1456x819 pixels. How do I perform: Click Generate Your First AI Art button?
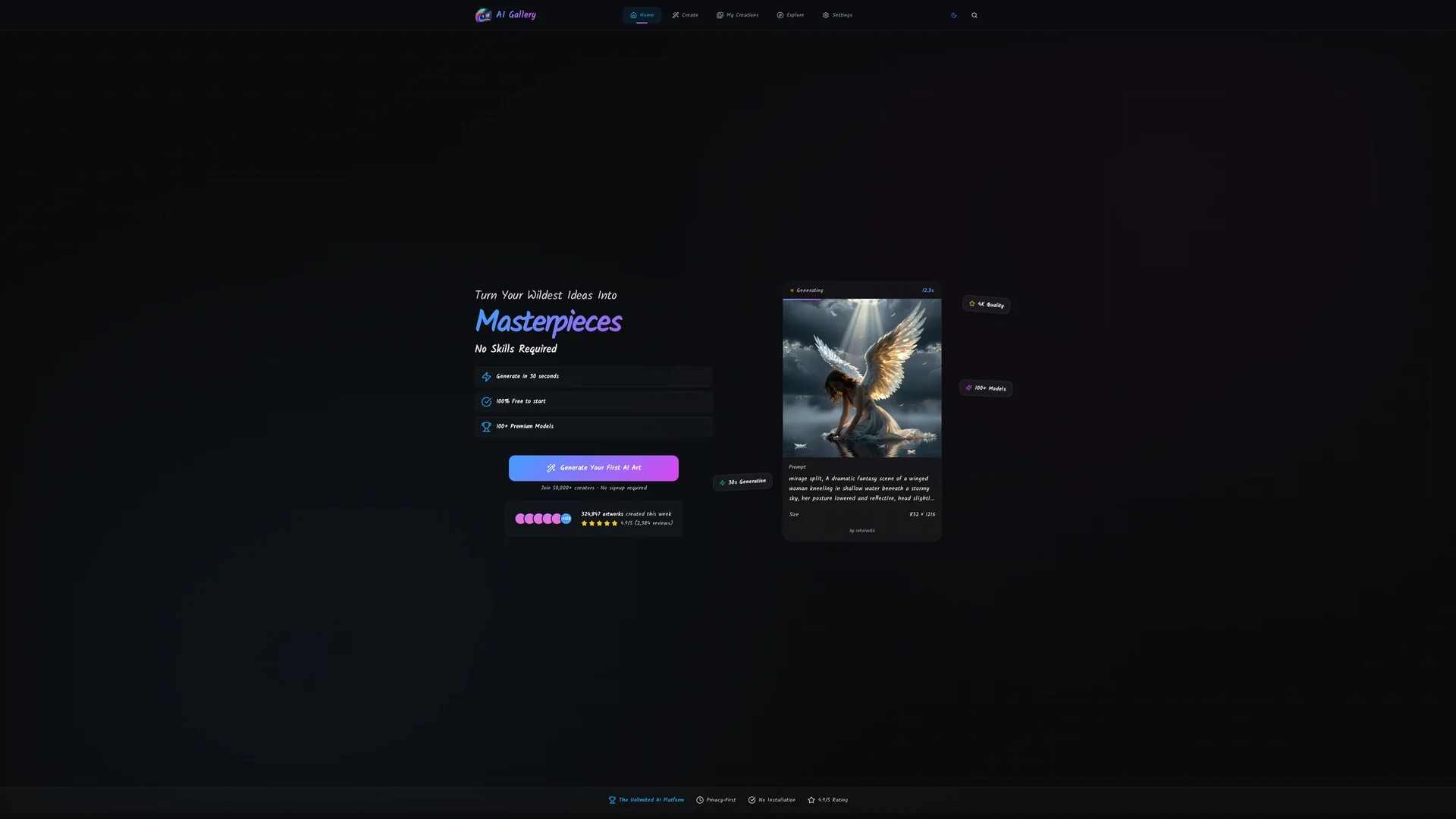(593, 468)
